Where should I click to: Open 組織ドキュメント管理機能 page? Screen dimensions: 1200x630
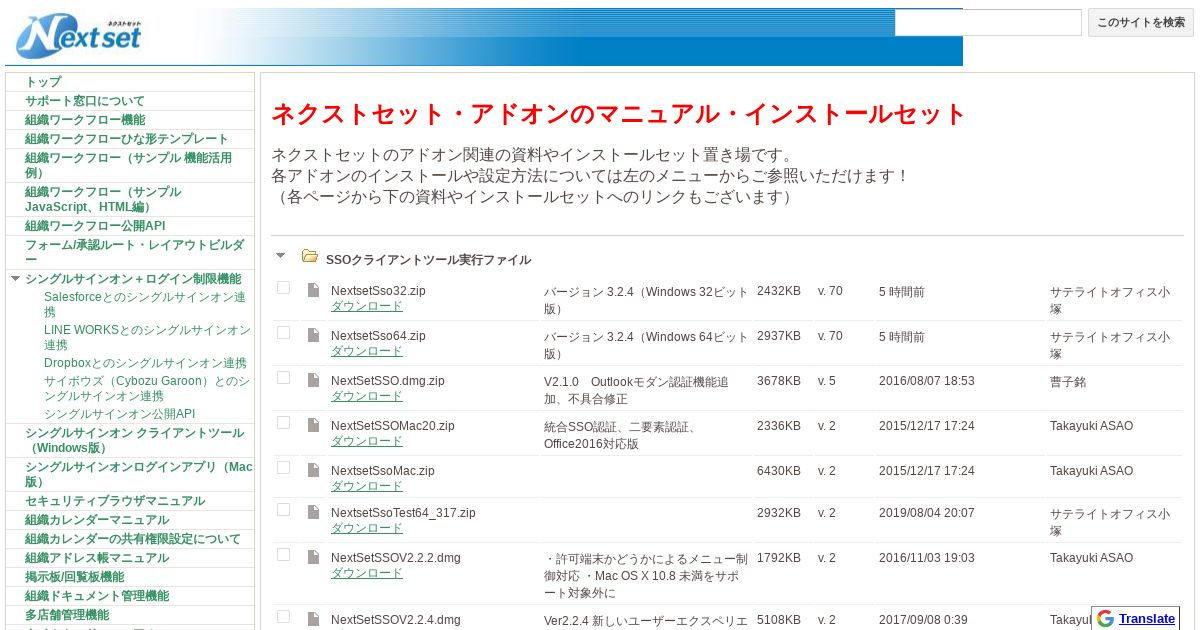(x=97, y=596)
